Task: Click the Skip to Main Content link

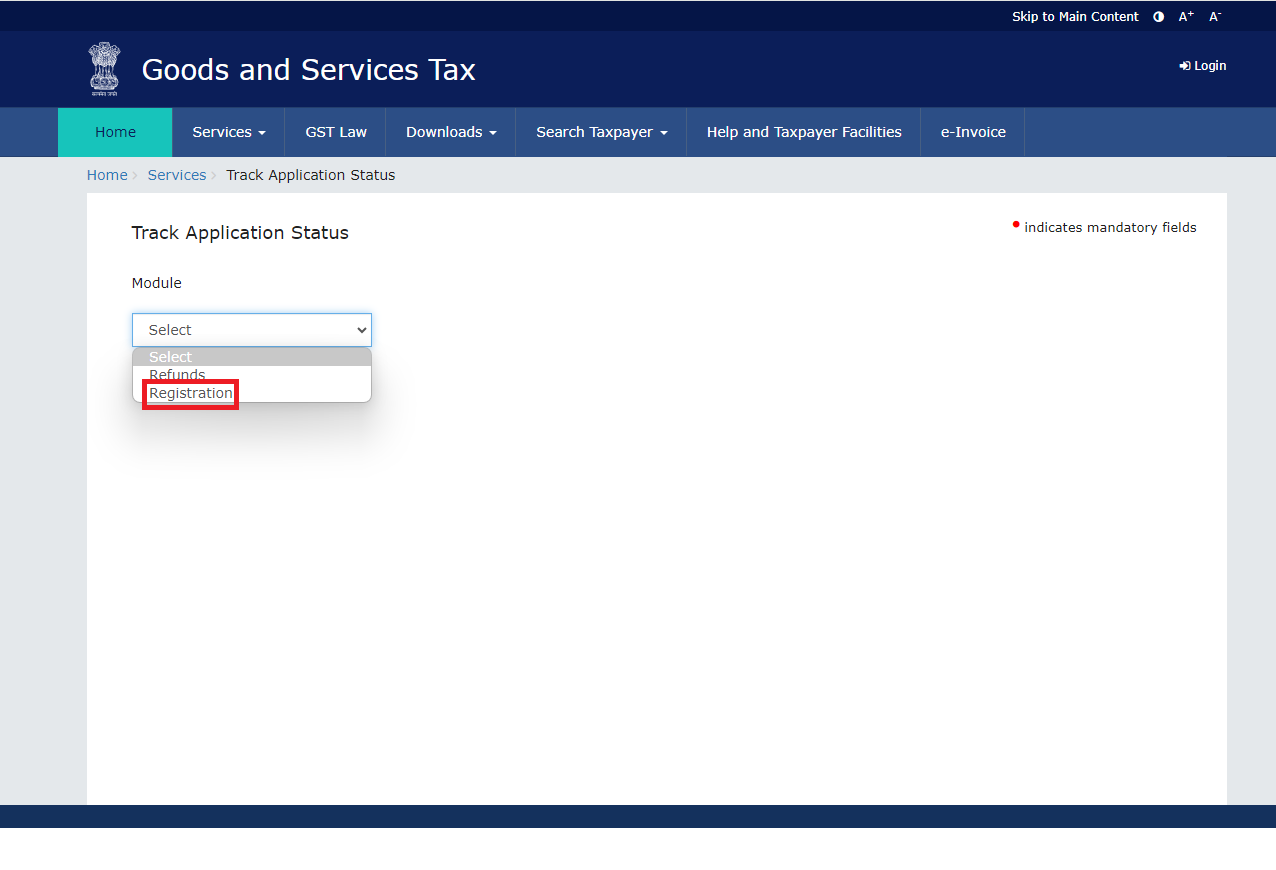Action: [1075, 16]
